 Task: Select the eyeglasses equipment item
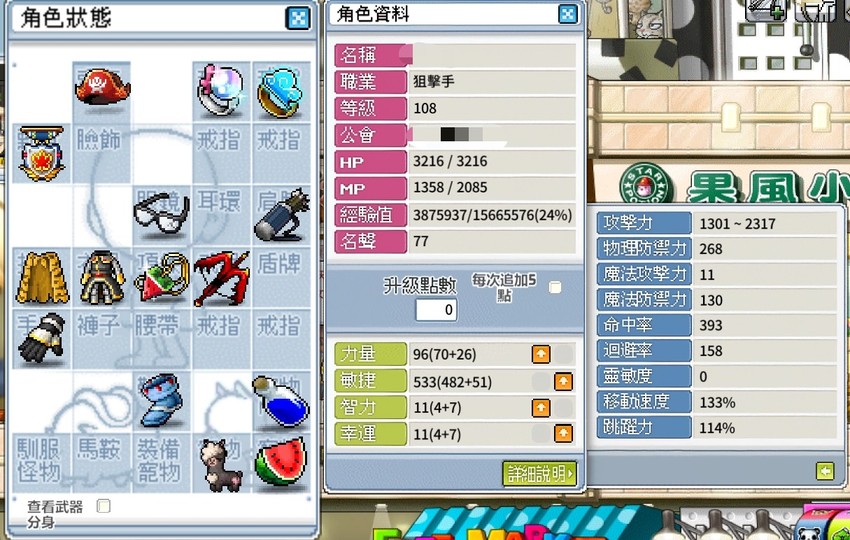point(162,215)
